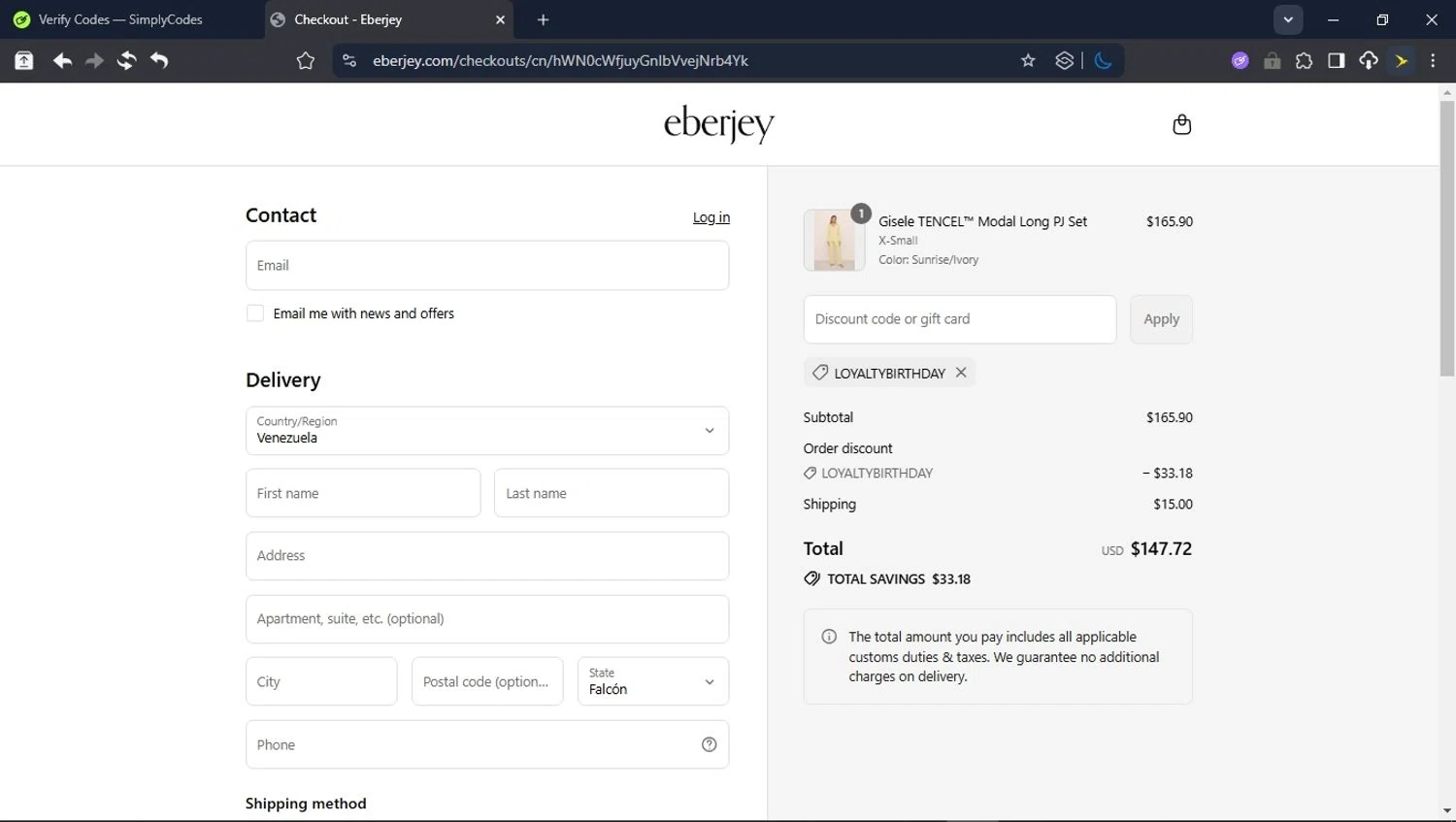
Task: Click the $147.72 total amount
Action: click(x=1161, y=548)
